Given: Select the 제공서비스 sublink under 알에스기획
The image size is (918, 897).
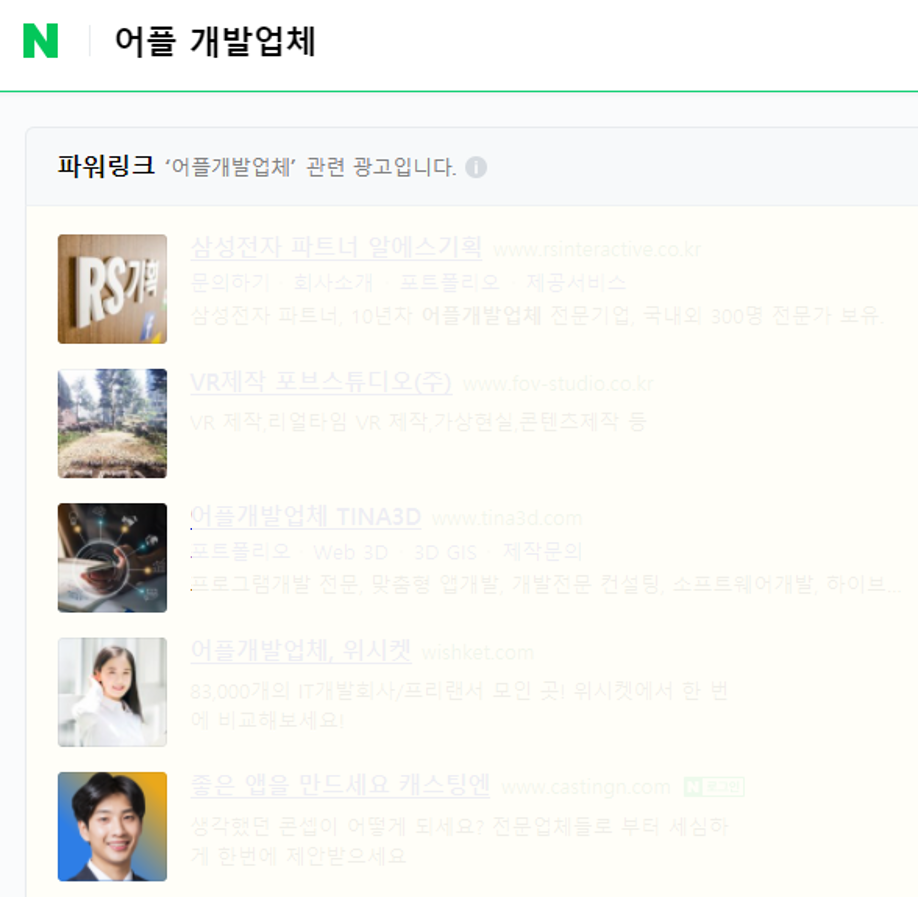Looking at the screenshot, I should pyautogui.click(x=576, y=283).
